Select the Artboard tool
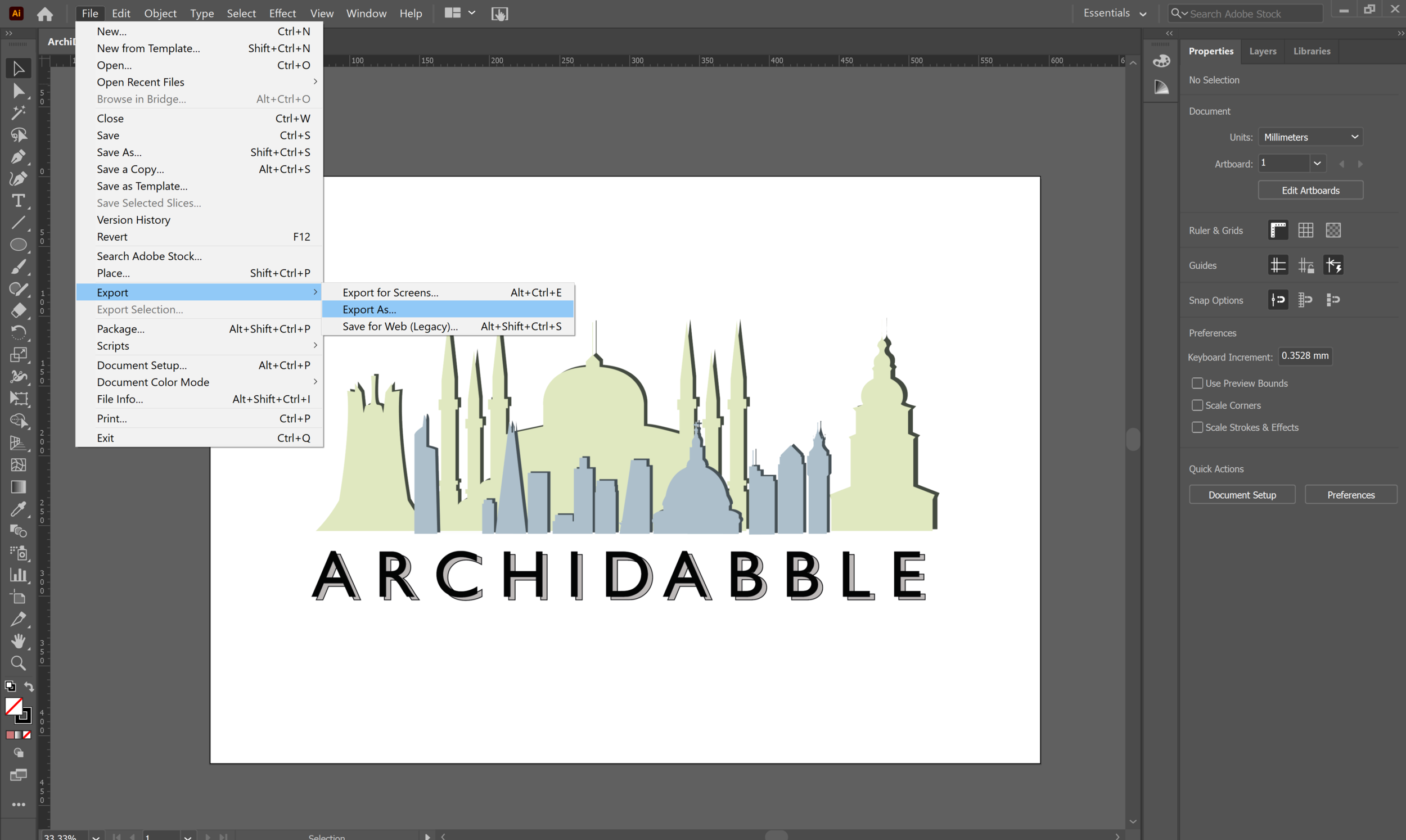This screenshot has width=1406, height=840. point(18,598)
